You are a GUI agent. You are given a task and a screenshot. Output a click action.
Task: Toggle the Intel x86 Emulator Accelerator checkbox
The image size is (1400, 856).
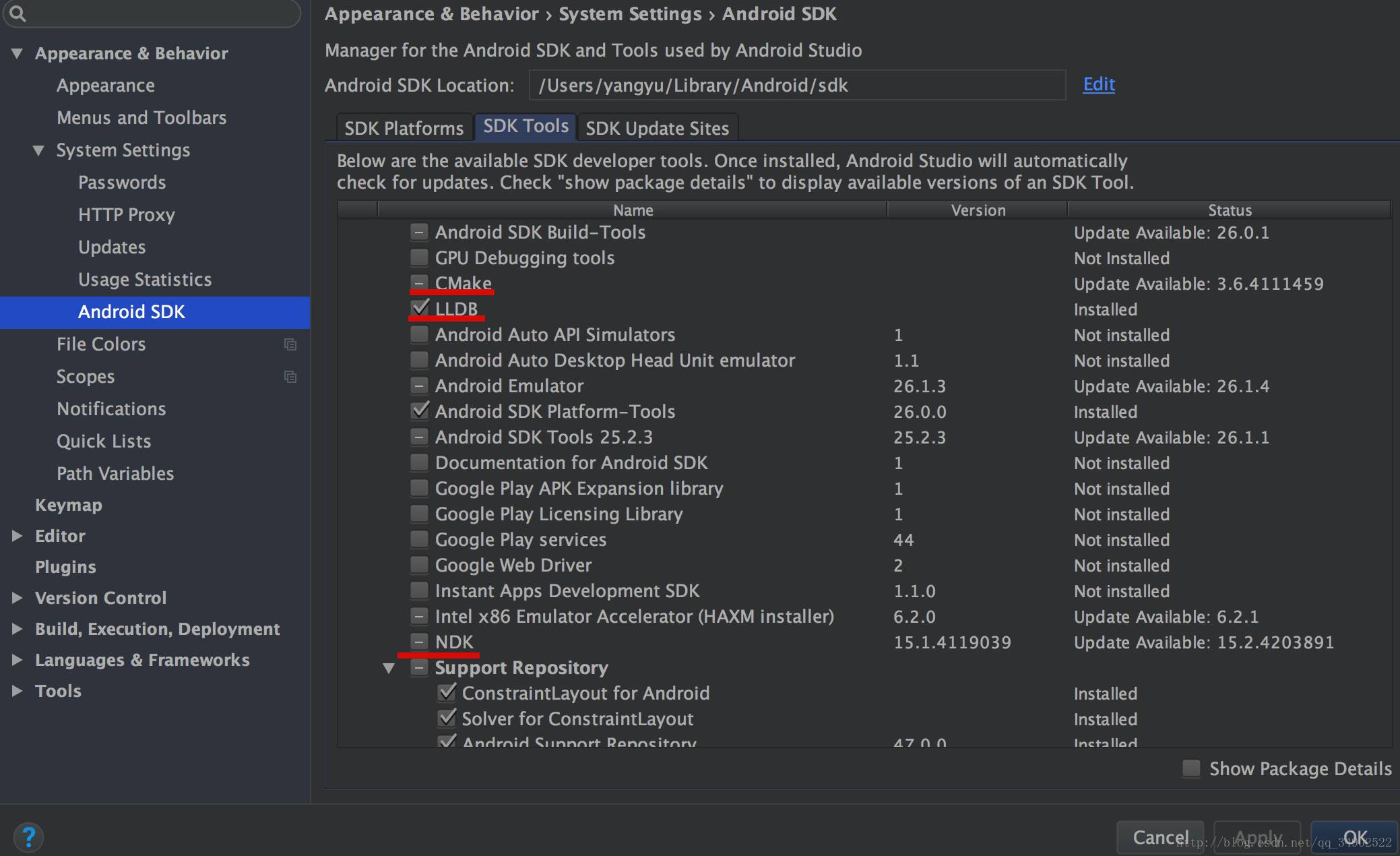click(419, 616)
